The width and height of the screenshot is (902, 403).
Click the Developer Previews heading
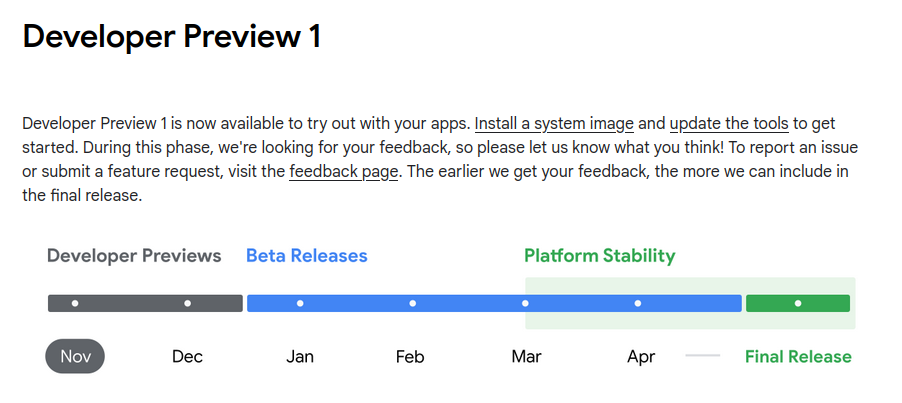134,256
